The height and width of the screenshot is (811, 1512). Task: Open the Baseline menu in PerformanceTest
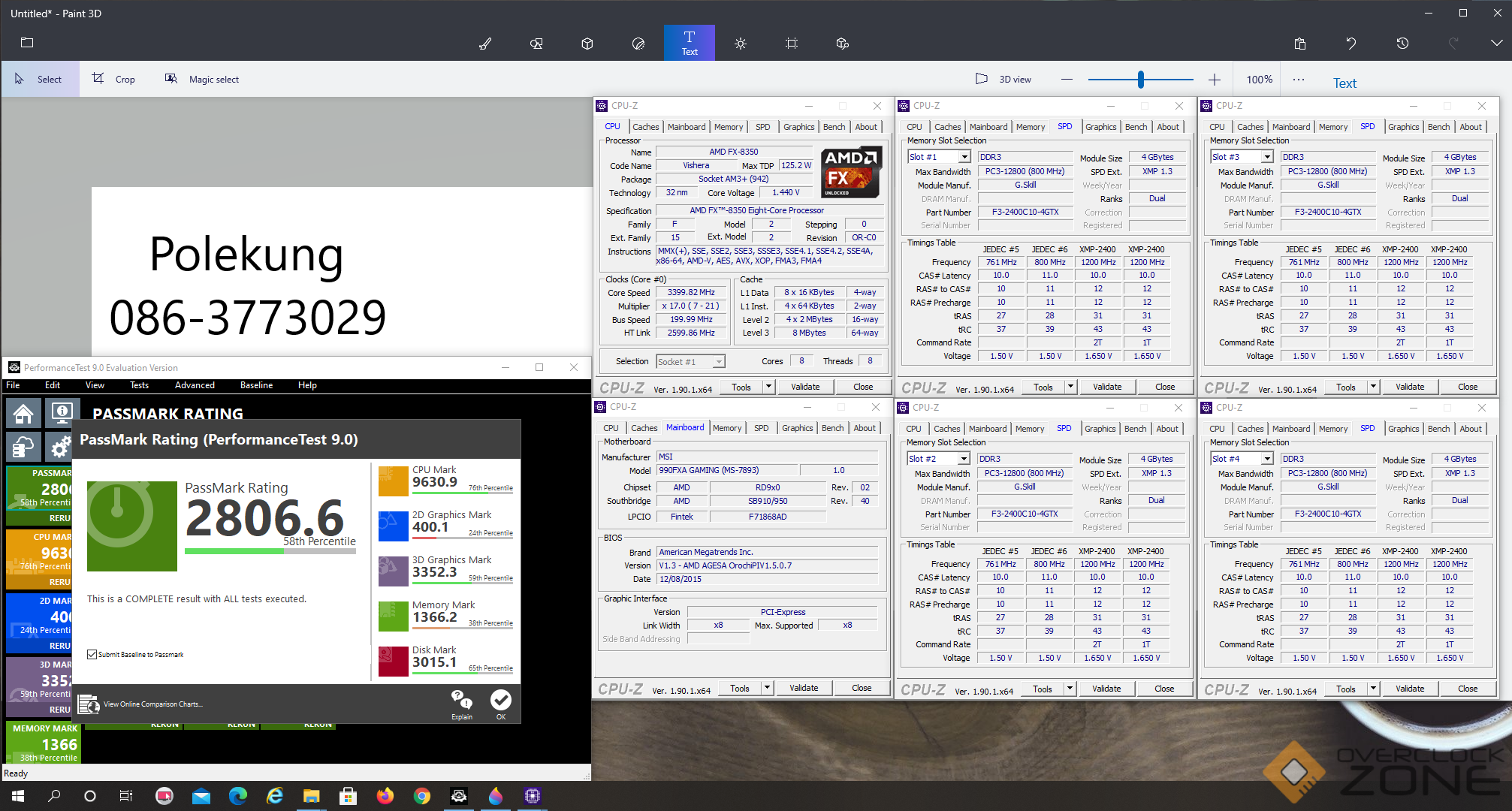[256, 385]
